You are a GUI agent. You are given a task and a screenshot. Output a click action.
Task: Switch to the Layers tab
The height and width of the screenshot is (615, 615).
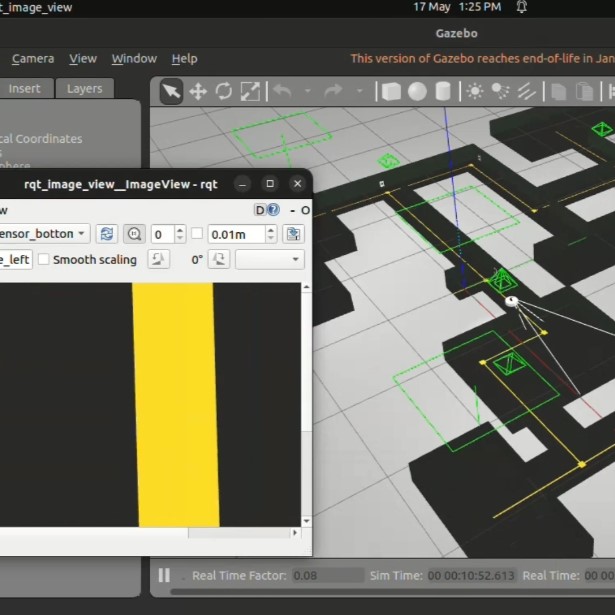click(x=85, y=89)
